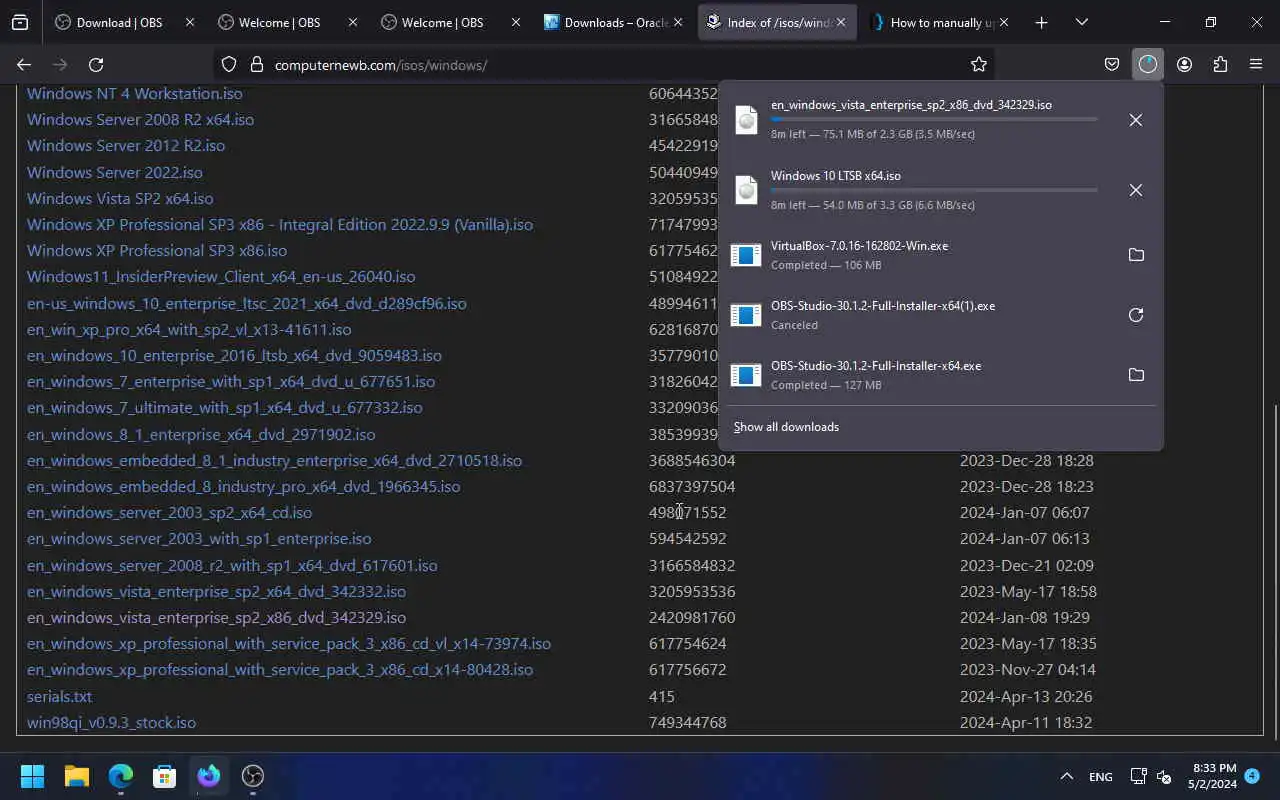Open win98qi_v0.9.3_stock.iso link

111,722
